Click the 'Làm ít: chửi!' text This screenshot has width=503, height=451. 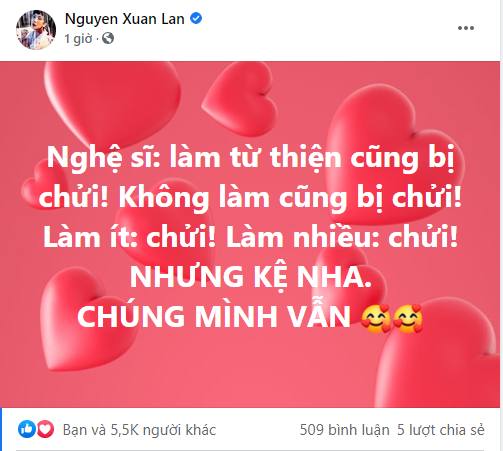(130, 237)
